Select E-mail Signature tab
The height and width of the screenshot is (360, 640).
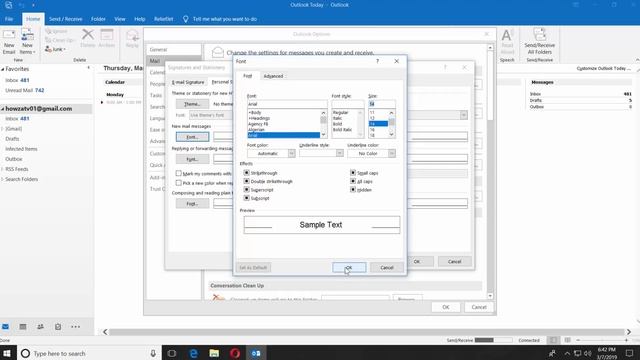point(188,82)
